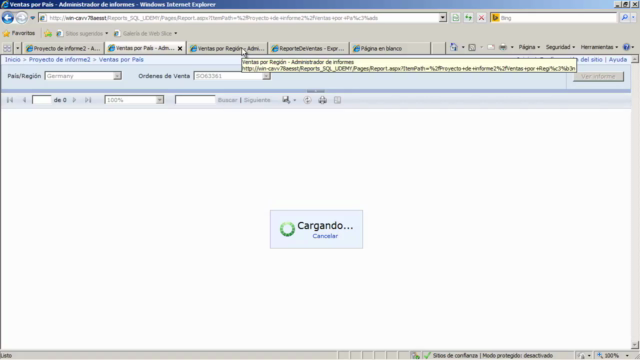Open the País/Región Germany dropdown
The width and height of the screenshot is (640, 360).
pos(83,76)
